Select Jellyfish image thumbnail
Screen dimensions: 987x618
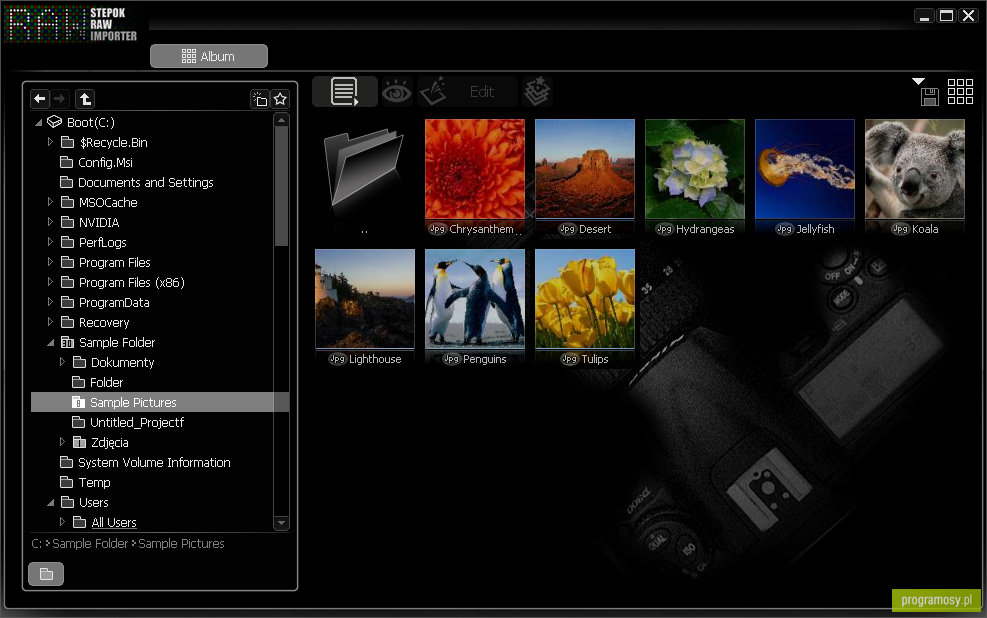tap(805, 169)
